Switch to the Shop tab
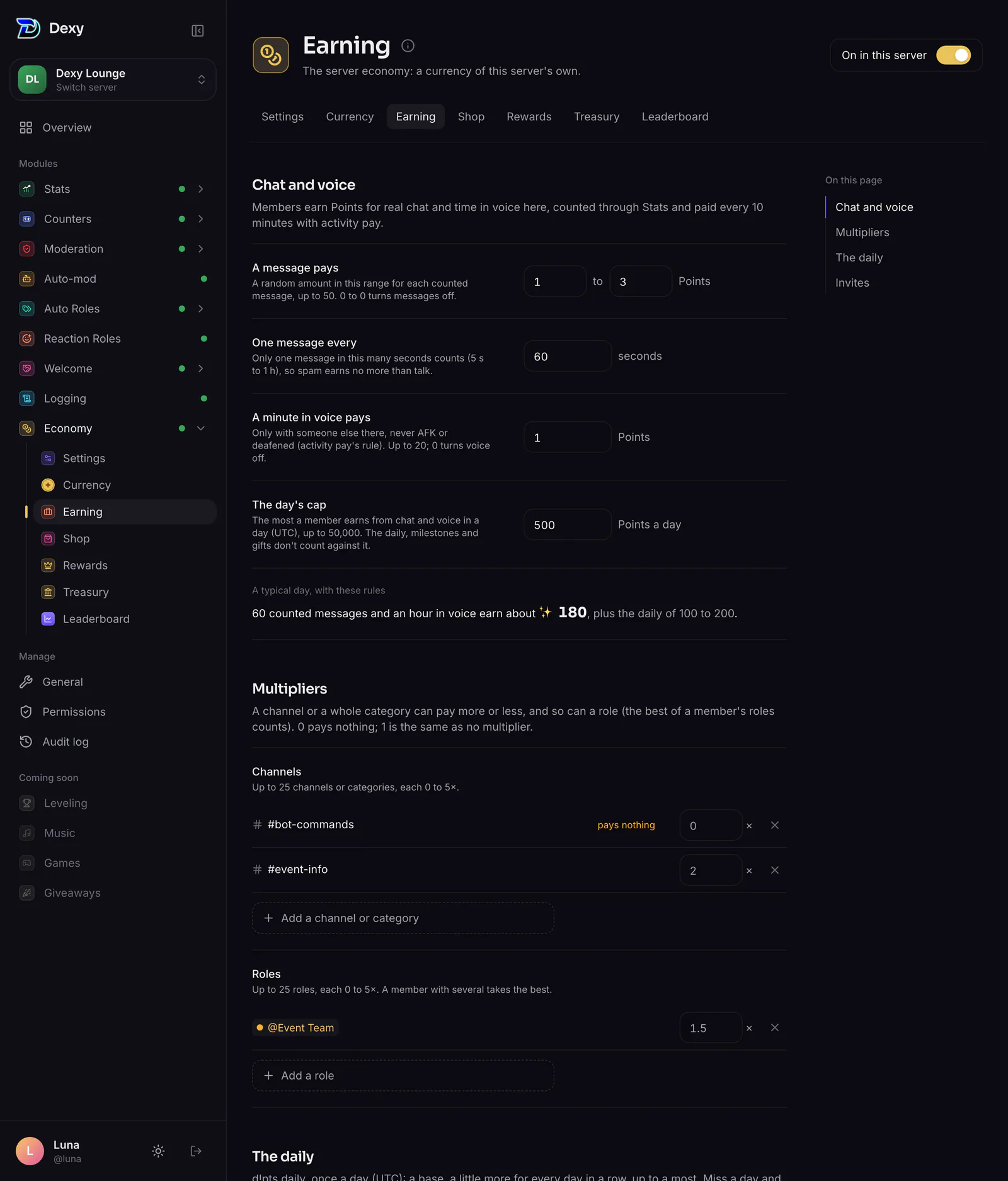The width and height of the screenshot is (1008, 1181). tap(471, 117)
